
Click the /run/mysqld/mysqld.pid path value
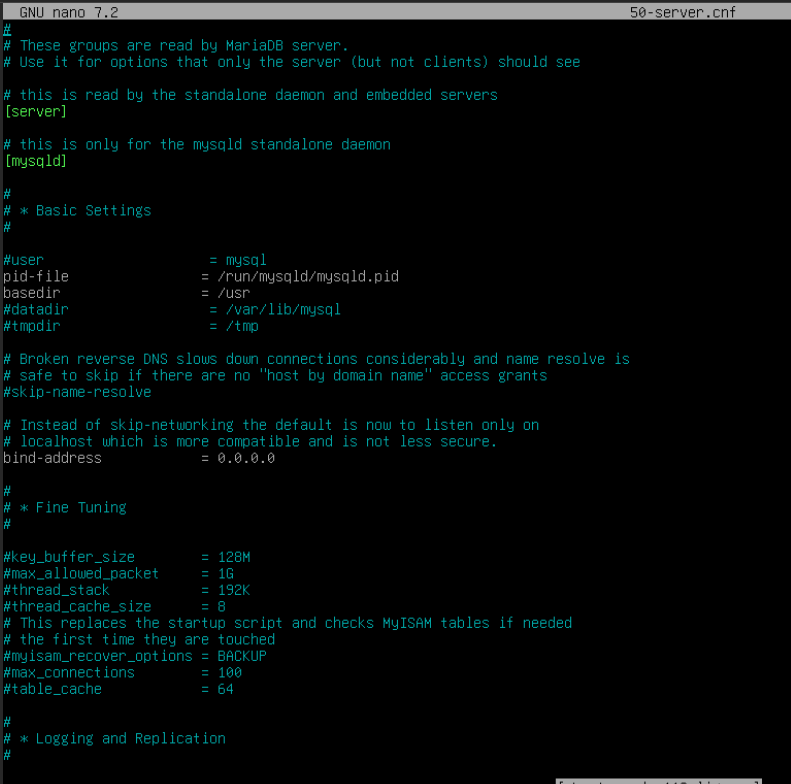[308, 276]
